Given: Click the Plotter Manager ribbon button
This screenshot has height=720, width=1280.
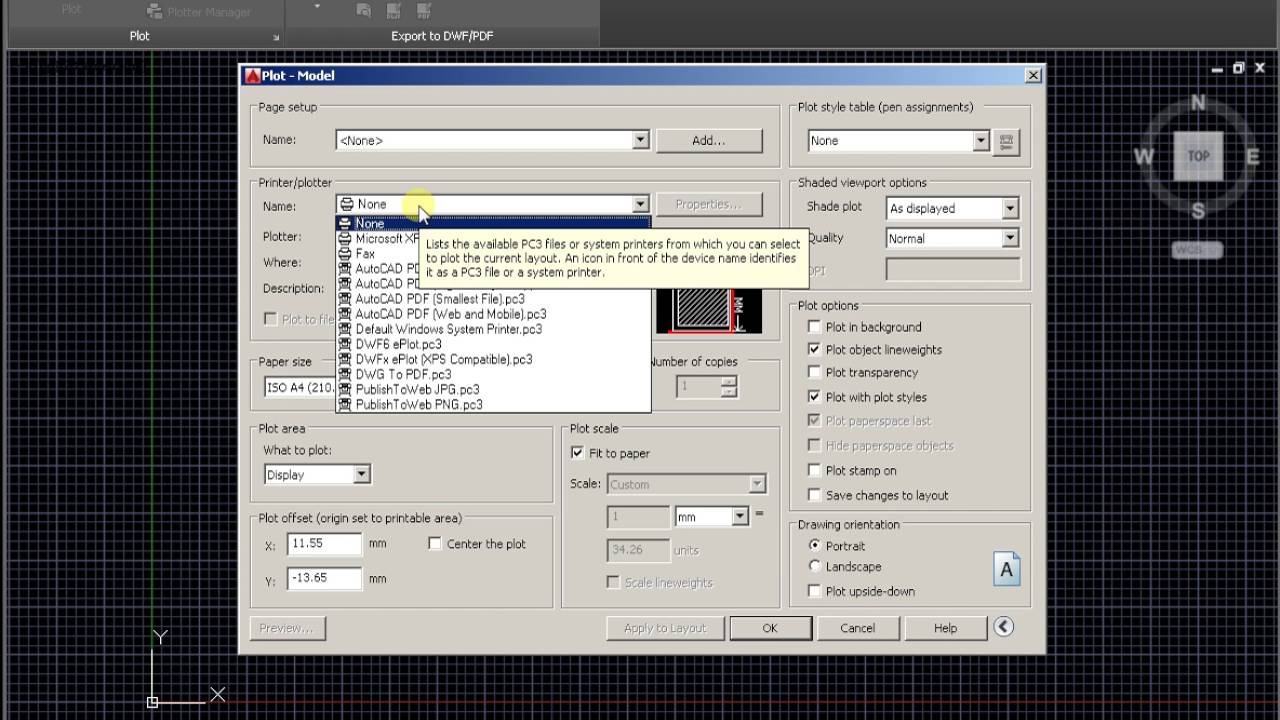Looking at the screenshot, I should (198, 12).
